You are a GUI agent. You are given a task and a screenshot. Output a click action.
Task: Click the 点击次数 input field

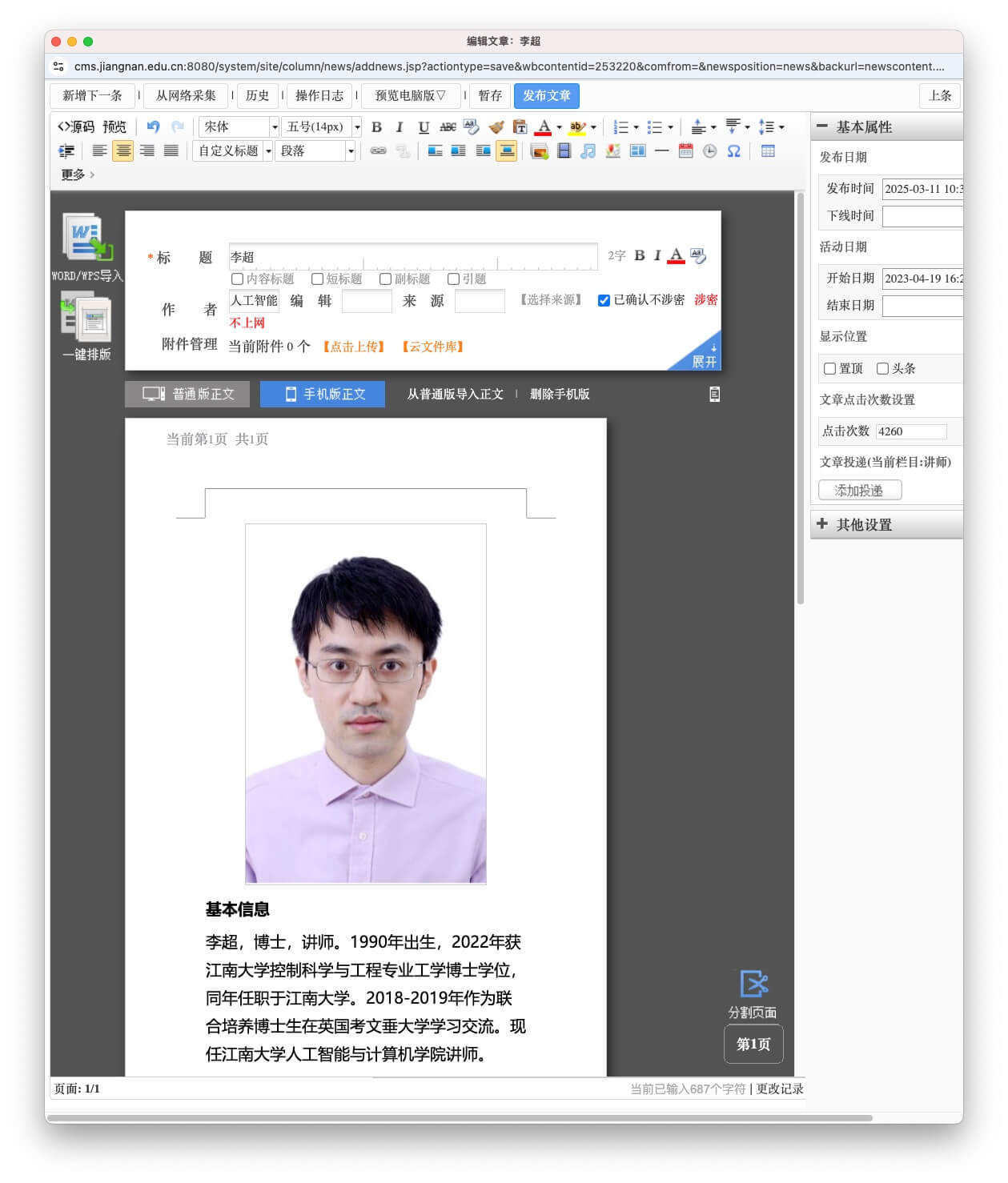[911, 431]
